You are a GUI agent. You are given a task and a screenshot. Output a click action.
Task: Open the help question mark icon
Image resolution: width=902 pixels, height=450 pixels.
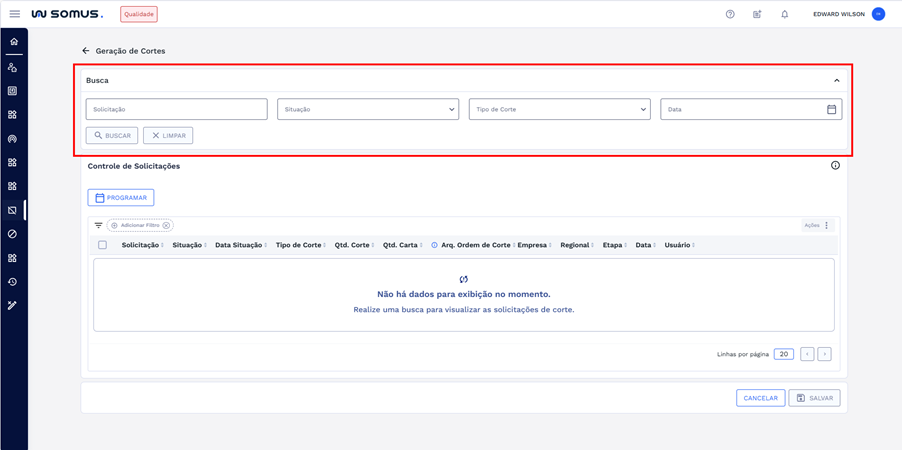730,14
